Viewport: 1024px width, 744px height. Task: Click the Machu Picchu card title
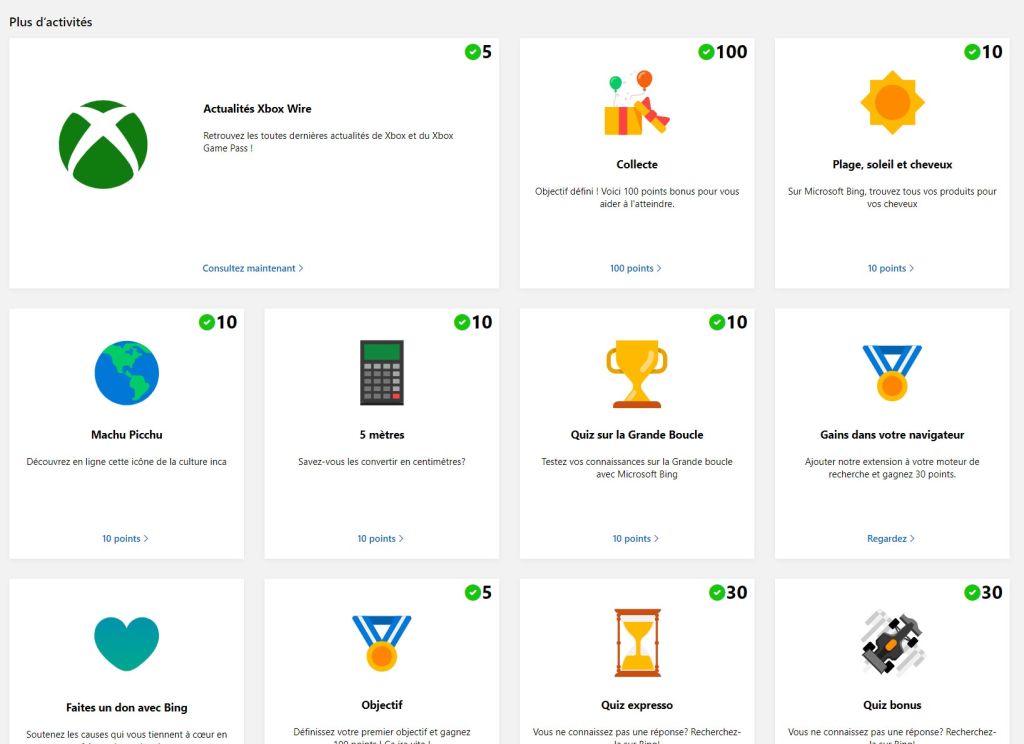127,435
